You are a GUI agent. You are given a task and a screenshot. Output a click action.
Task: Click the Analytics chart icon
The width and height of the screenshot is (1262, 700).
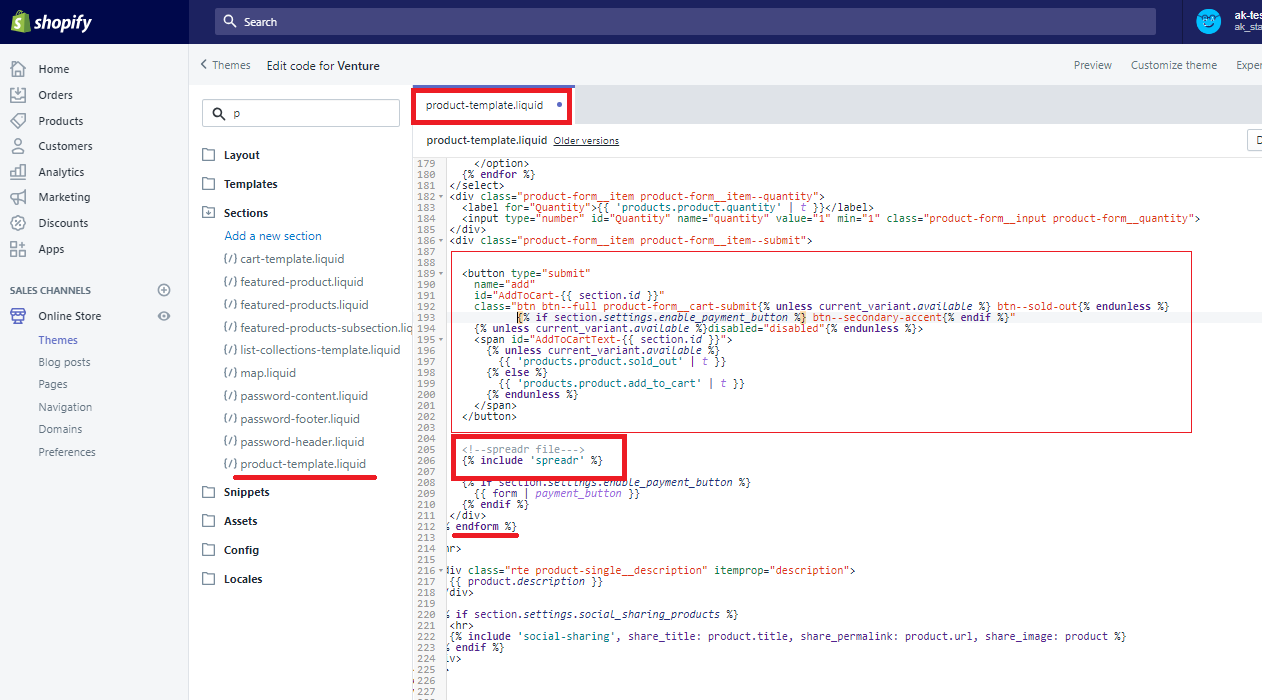[18, 172]
